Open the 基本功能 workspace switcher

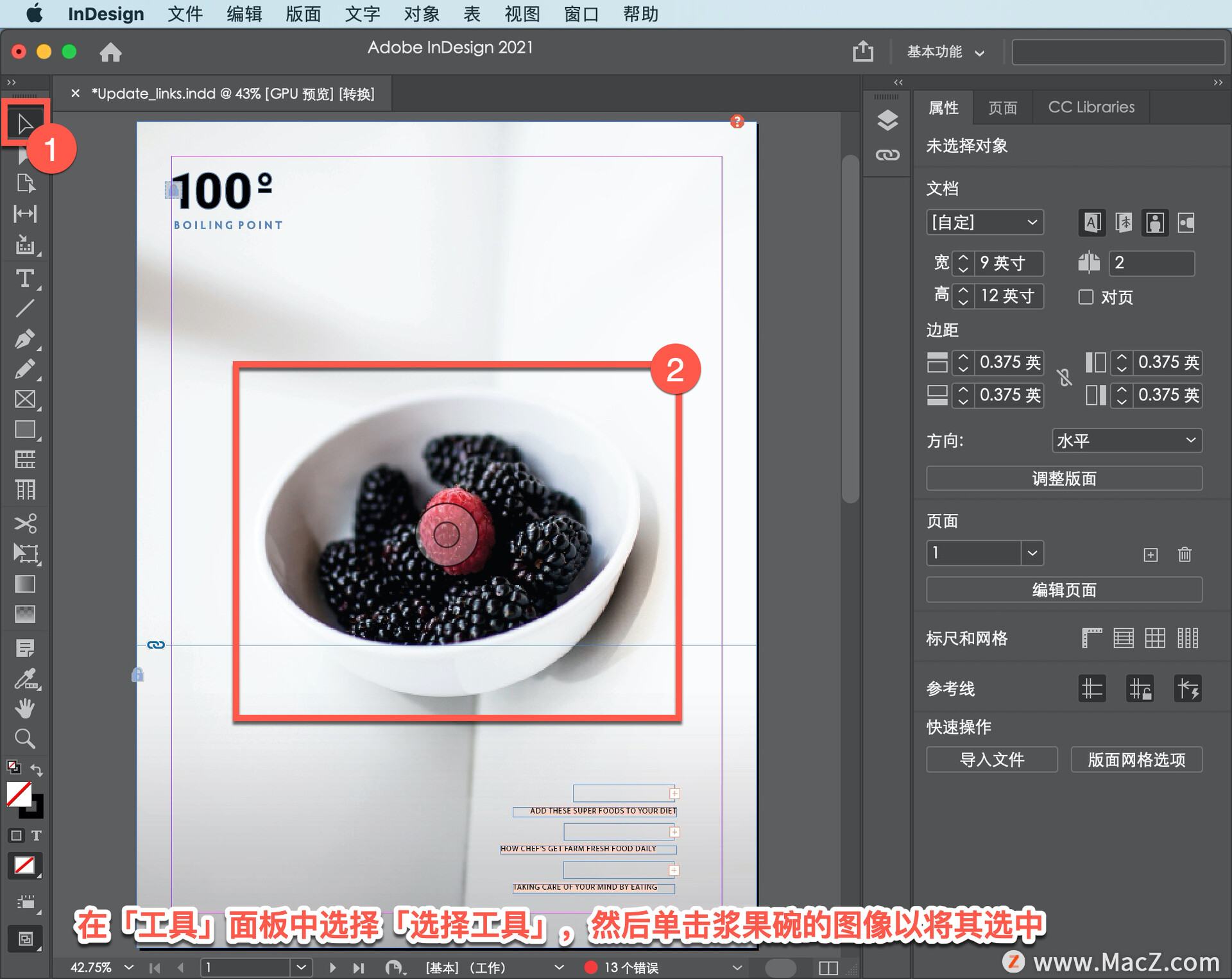click(x=945, y=52)
